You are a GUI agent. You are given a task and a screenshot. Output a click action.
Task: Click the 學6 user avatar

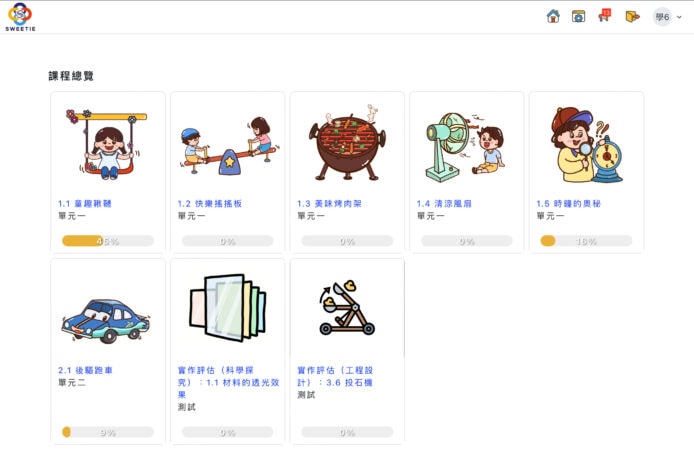(663, 17)
